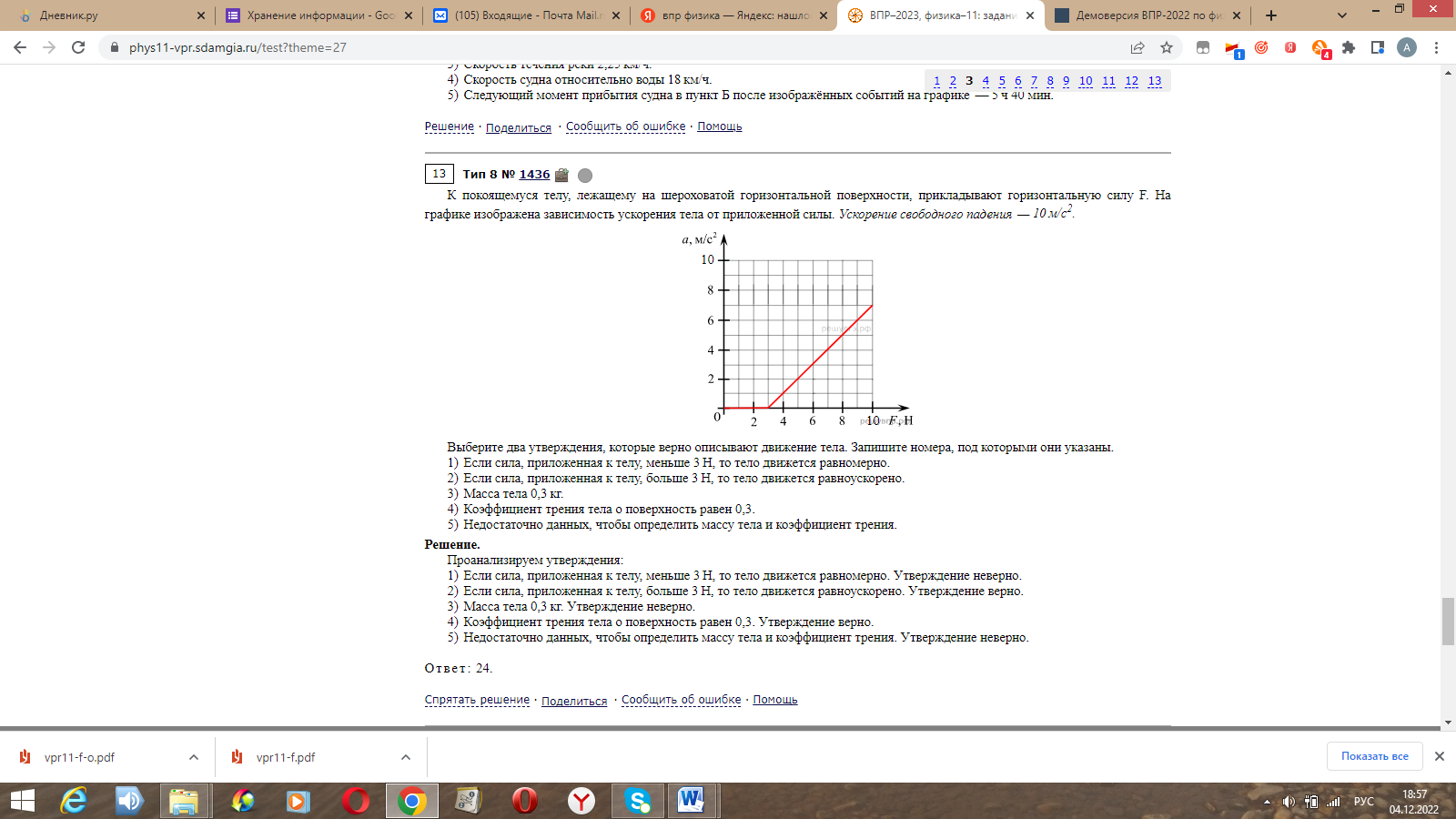The height and width of the screenshot is (819, 1456).
Task: Click the gray circle icon beside task 1436
Action: [585, 176]
